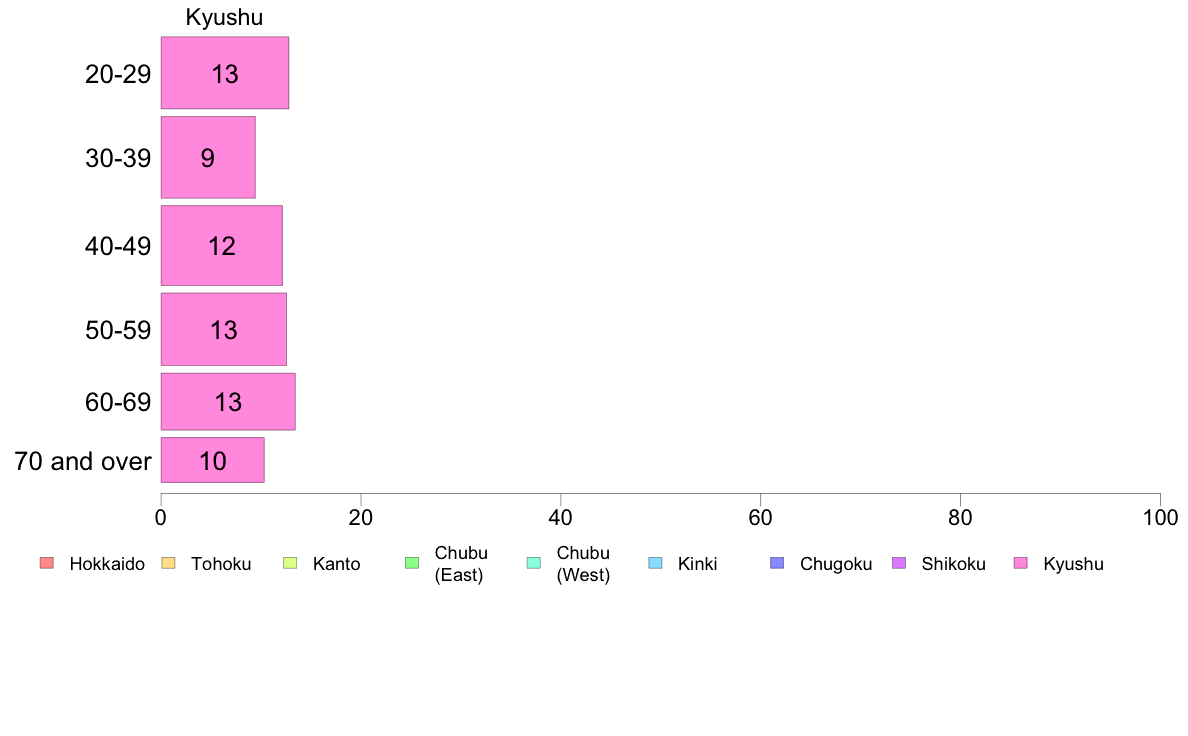
Task: Click the Hokkaido legend text label
Action: pos(107,564)
